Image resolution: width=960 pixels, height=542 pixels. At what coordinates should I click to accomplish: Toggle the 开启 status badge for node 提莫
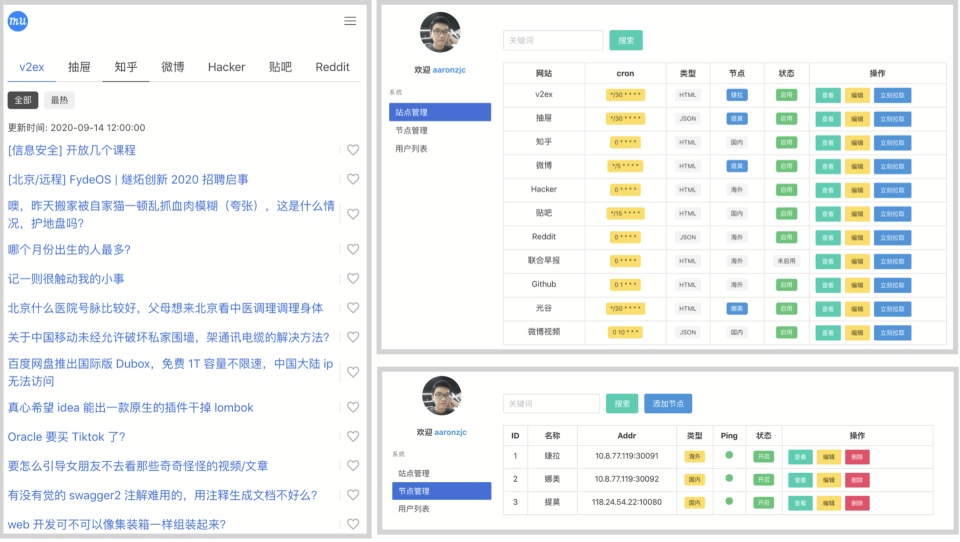click(763, 503)
